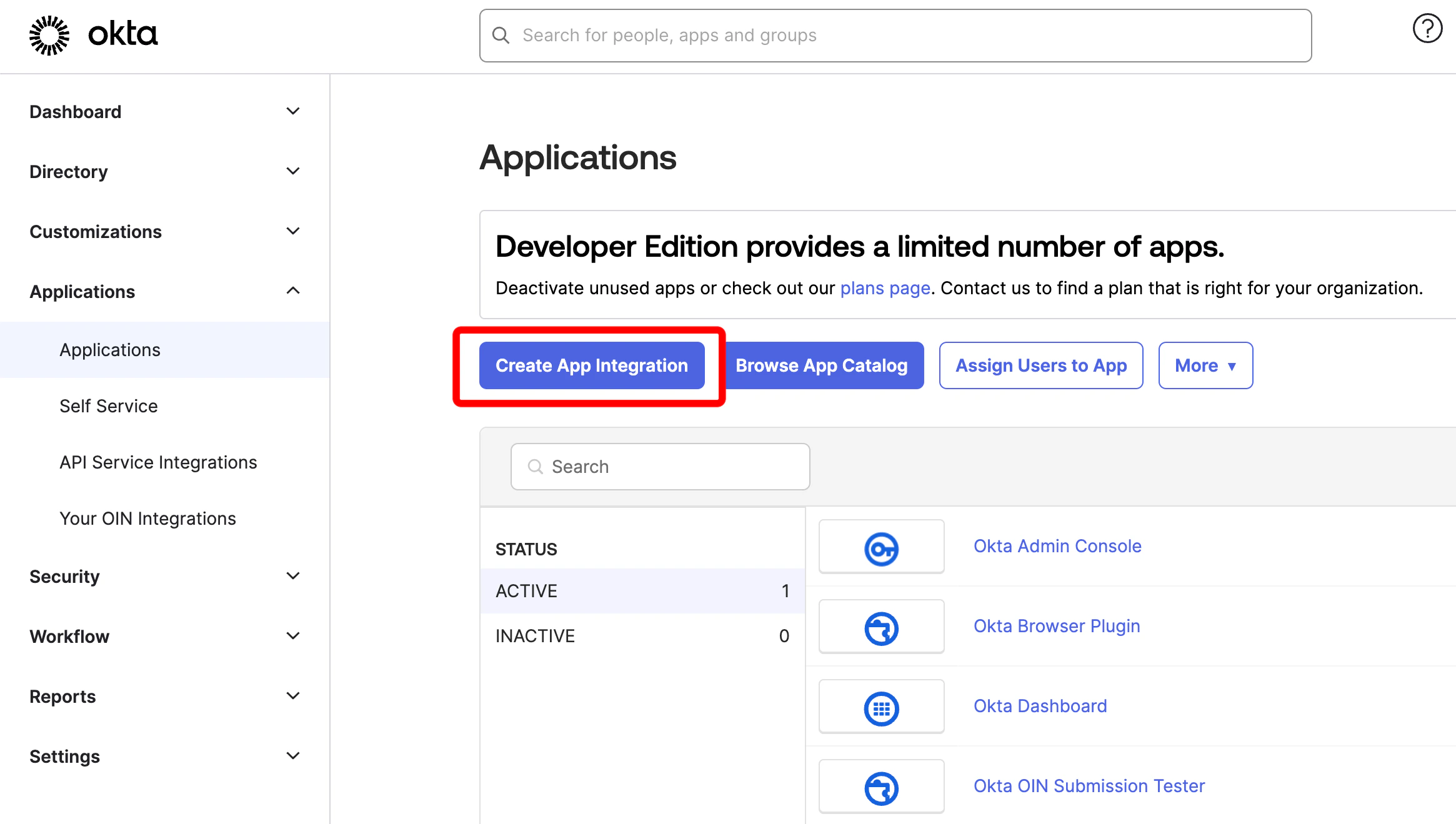The width and height of the screenshot is (1456, 824).
Task: Click the Browse App Catalog button
Action: (x=822, y=365)
